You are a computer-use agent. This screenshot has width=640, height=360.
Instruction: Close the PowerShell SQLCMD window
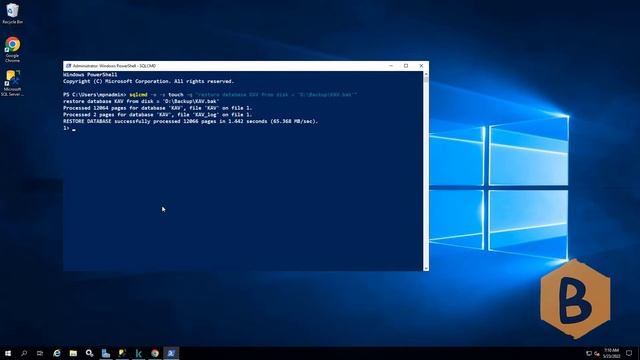(421, 66)
